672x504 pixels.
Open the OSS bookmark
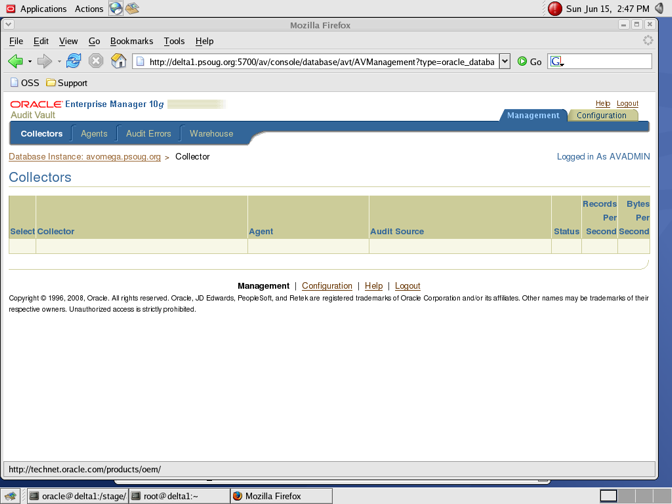click(24, 83)
